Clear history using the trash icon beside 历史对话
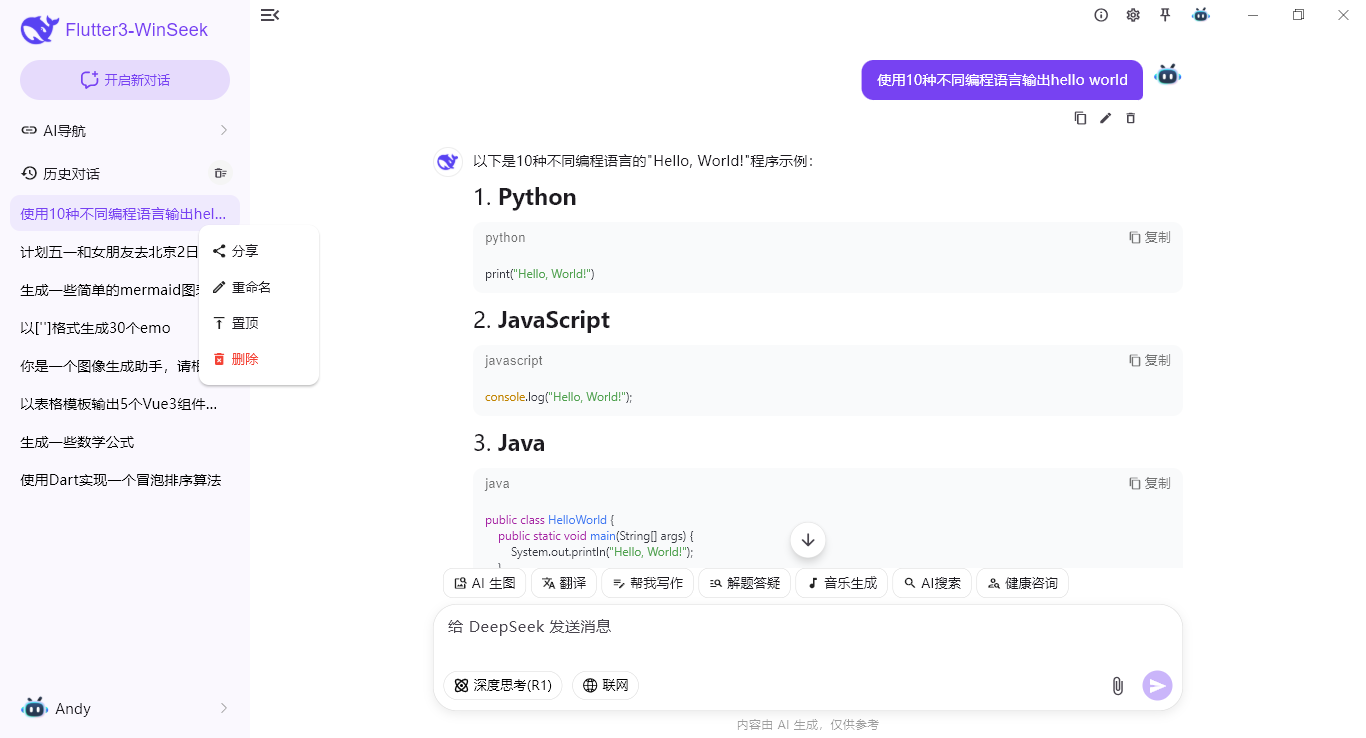This screenshot has height=738, width=1366. (x=220, y=173)
